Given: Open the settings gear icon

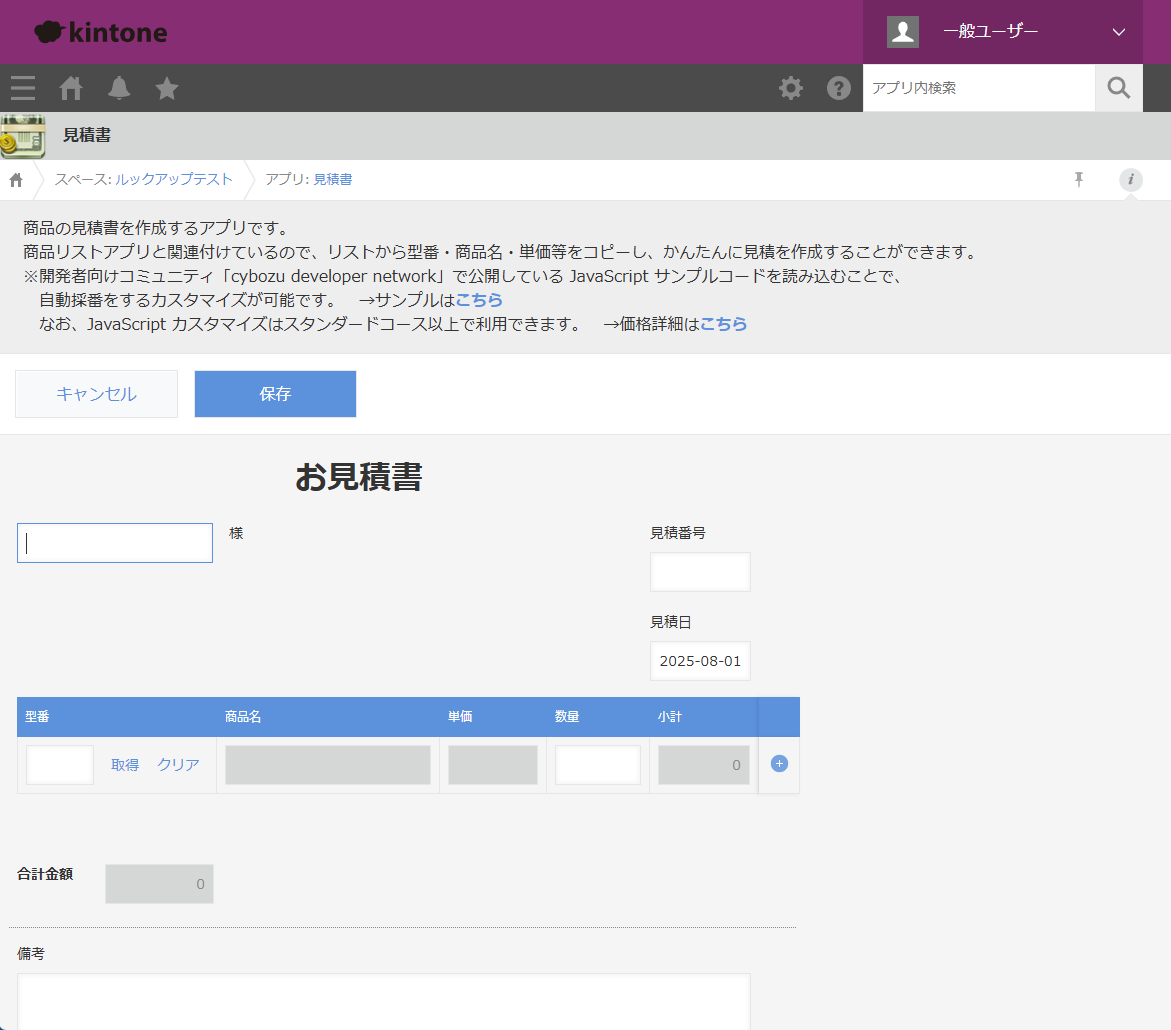Looking at the screenshot, I should tap(791, 88).
